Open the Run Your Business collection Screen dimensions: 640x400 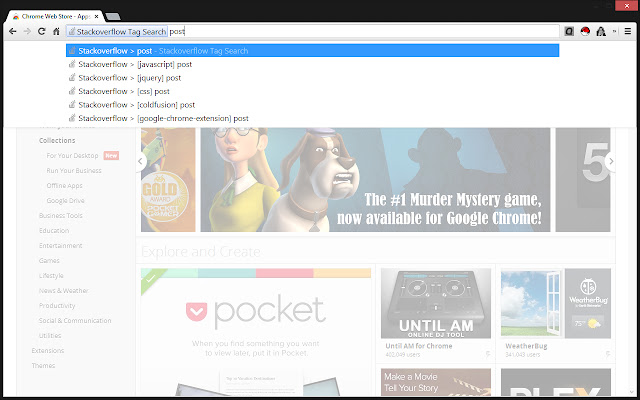pos(74,171)
